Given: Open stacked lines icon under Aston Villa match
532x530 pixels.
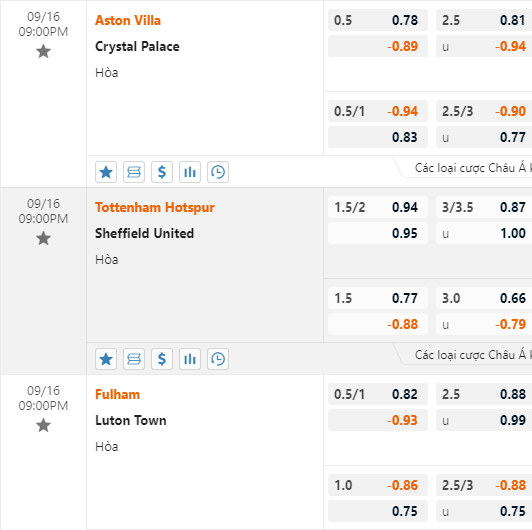Looking at the screenshot, I should [x=134, y=172].
